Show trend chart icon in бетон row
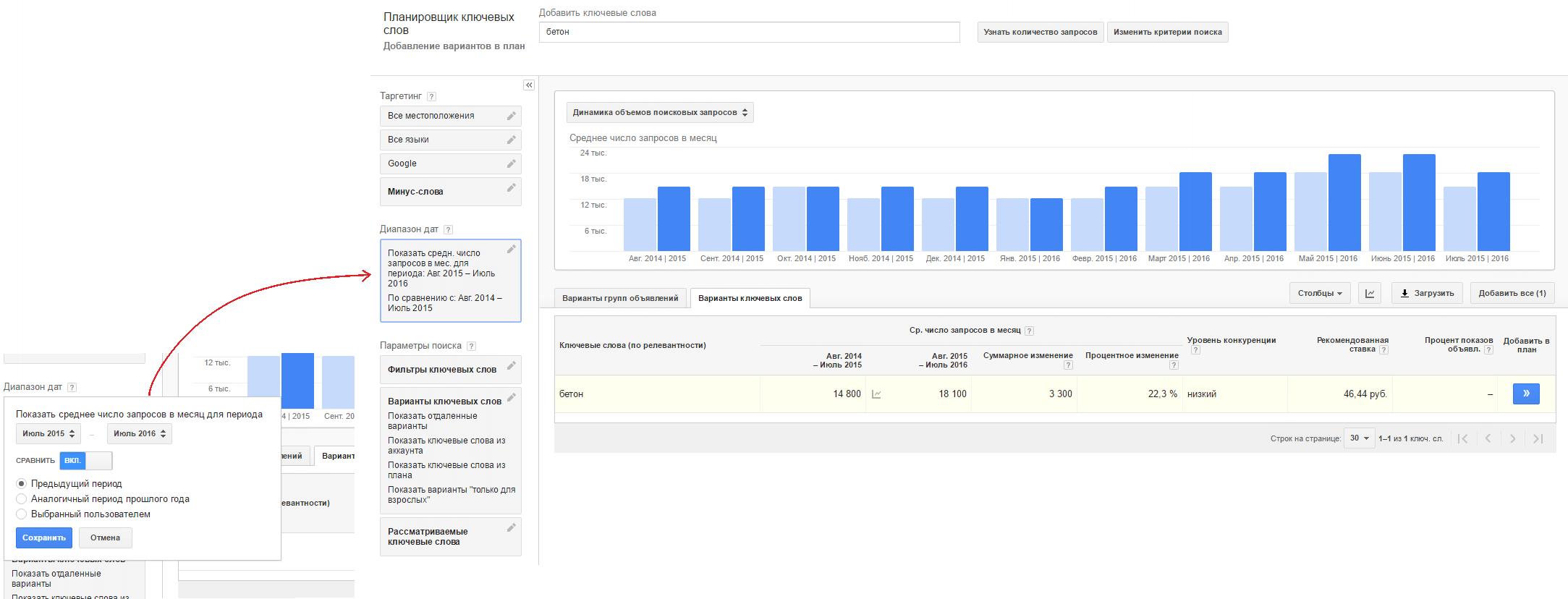1568x599 pixels. (x=876, y=394)
